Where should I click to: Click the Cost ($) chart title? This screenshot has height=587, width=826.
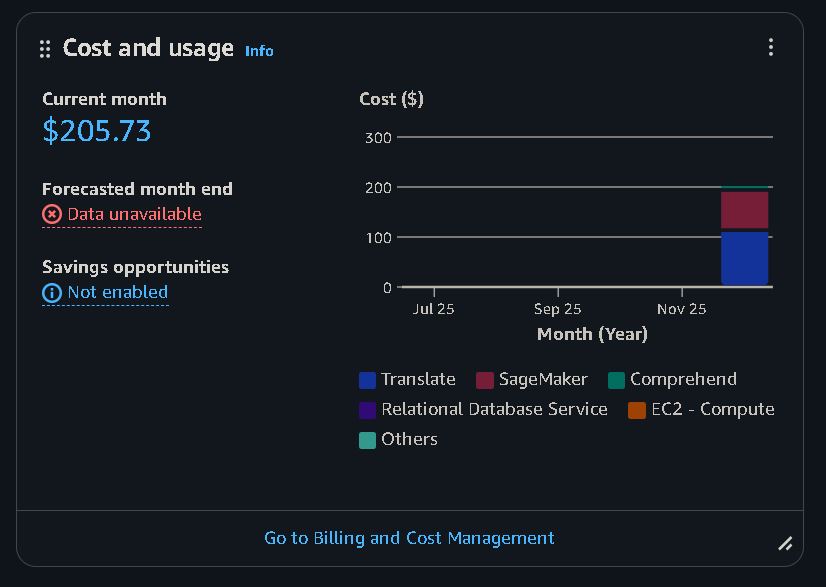click(391, 99)
